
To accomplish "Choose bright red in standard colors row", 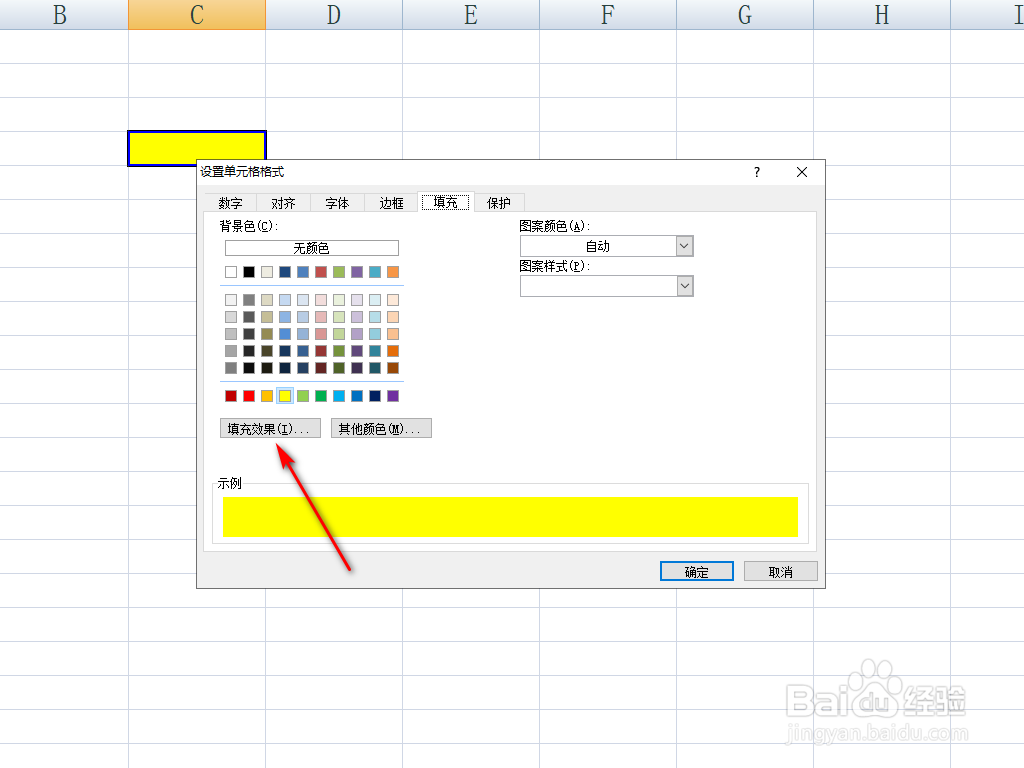I will [249, 396].
